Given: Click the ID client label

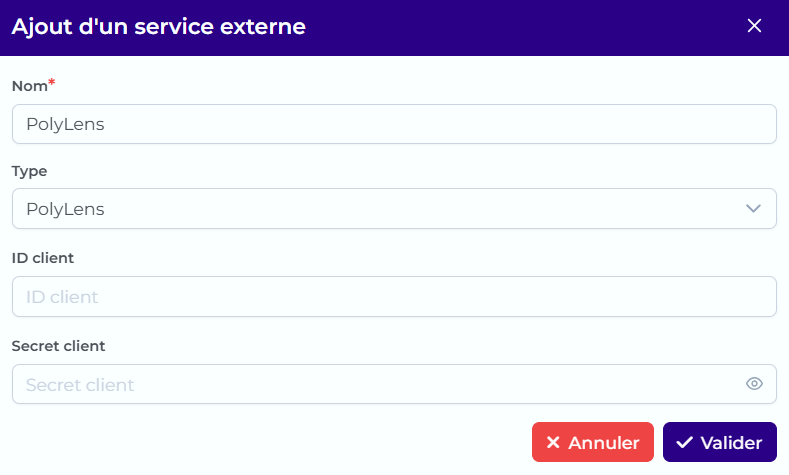Looking at the screenshot, I should pyautogui.click(x=43, y=258).
